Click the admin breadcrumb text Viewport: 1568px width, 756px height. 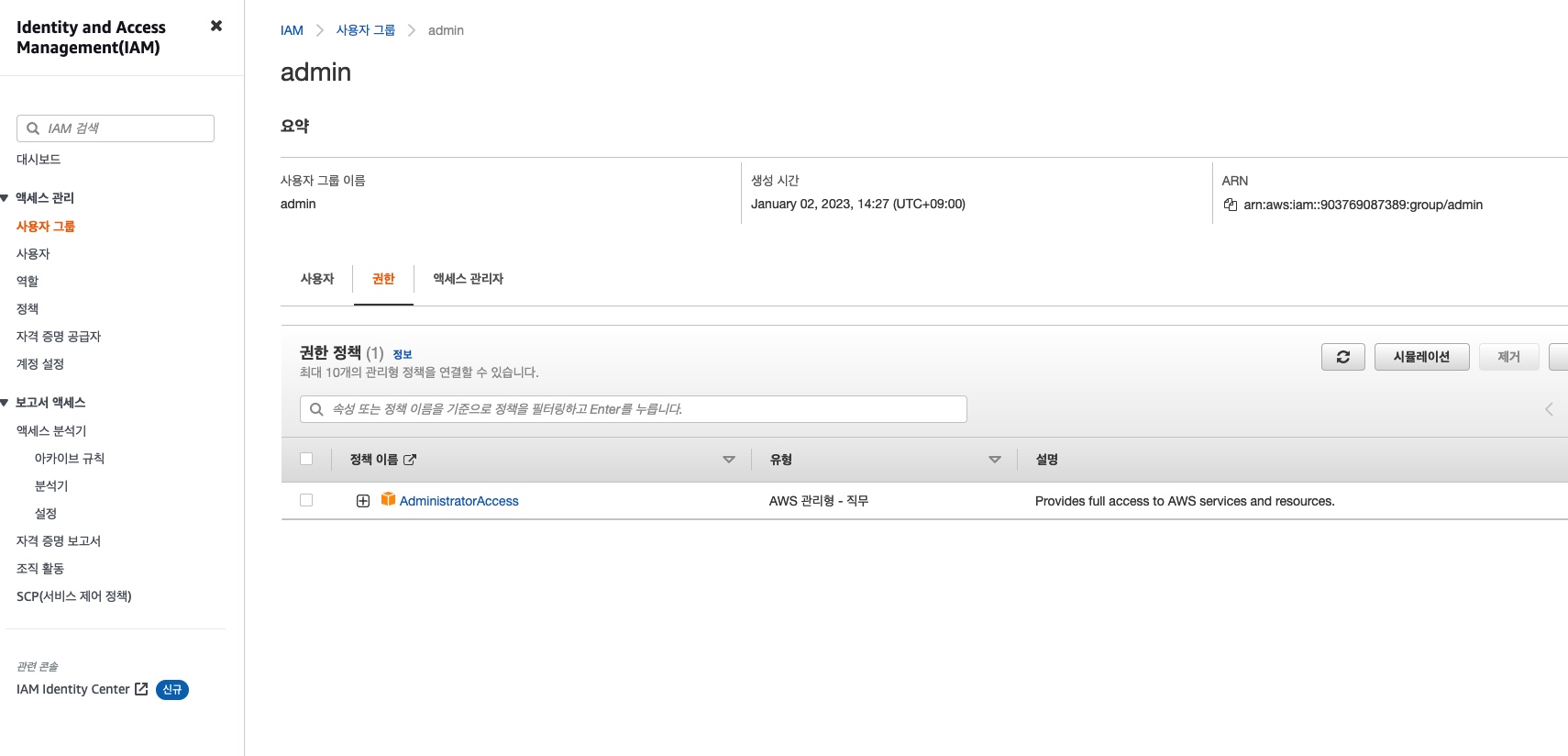446,30
